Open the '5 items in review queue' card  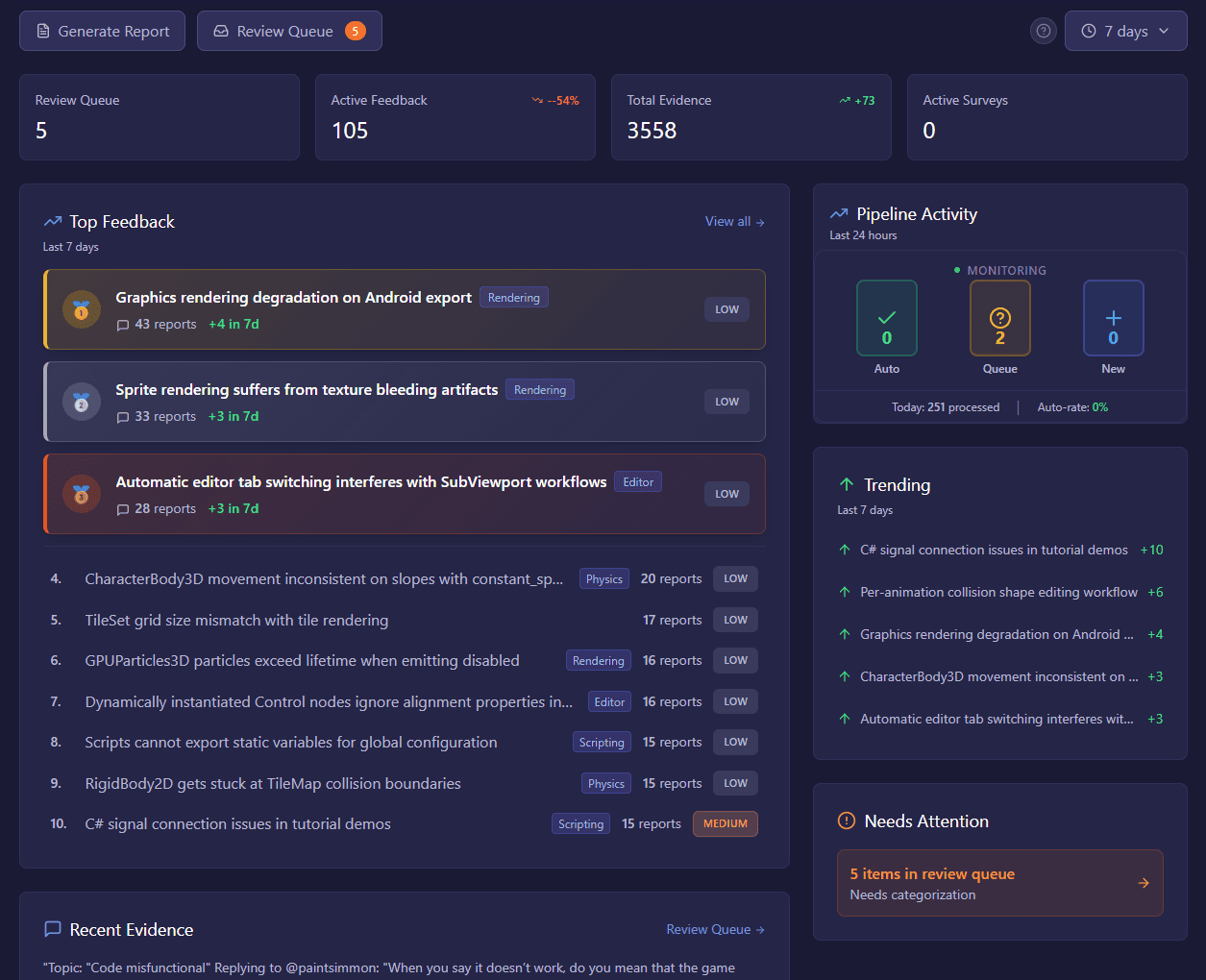point(999,882)
